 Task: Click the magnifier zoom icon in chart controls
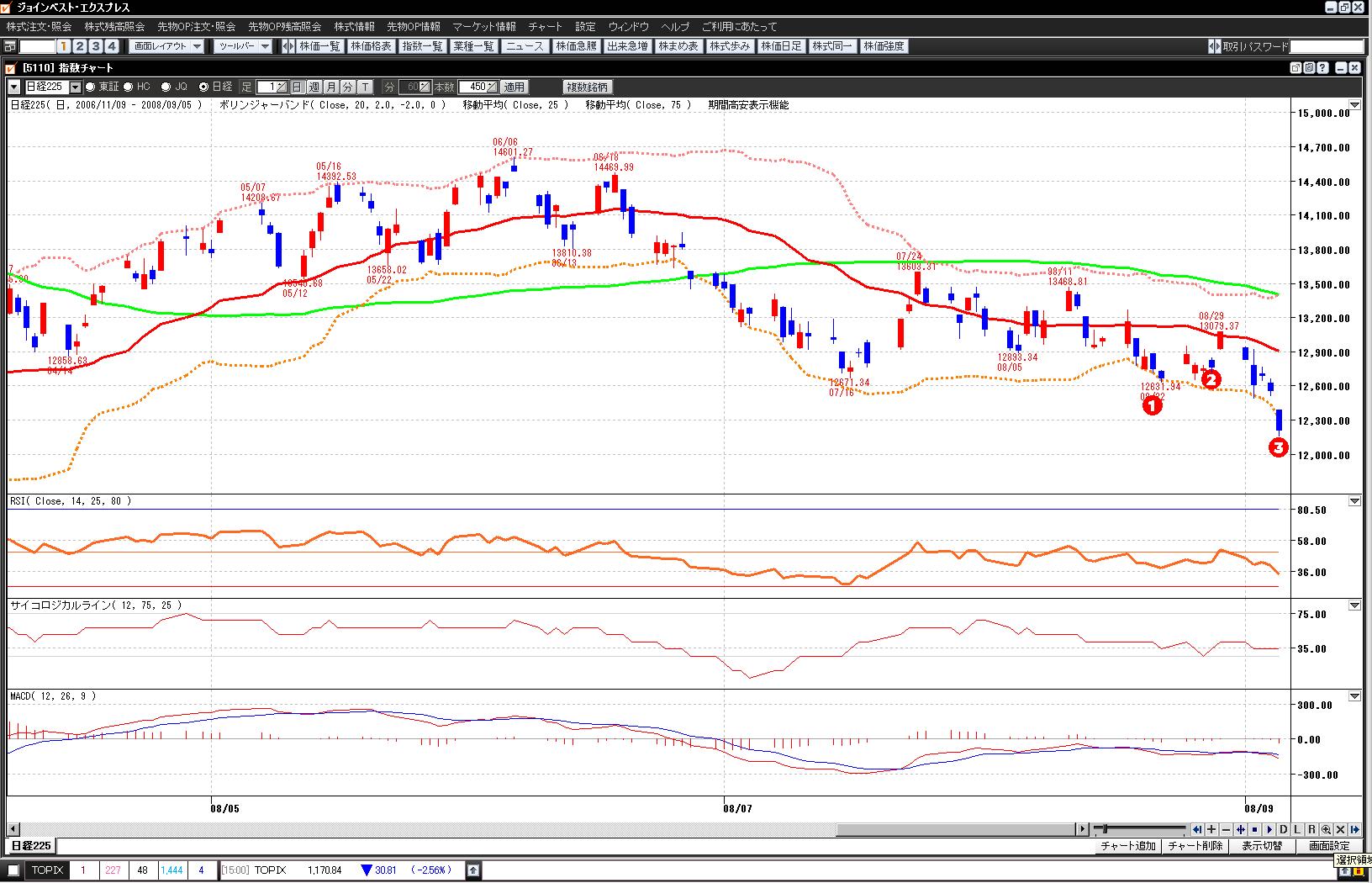pos(1326,830)
